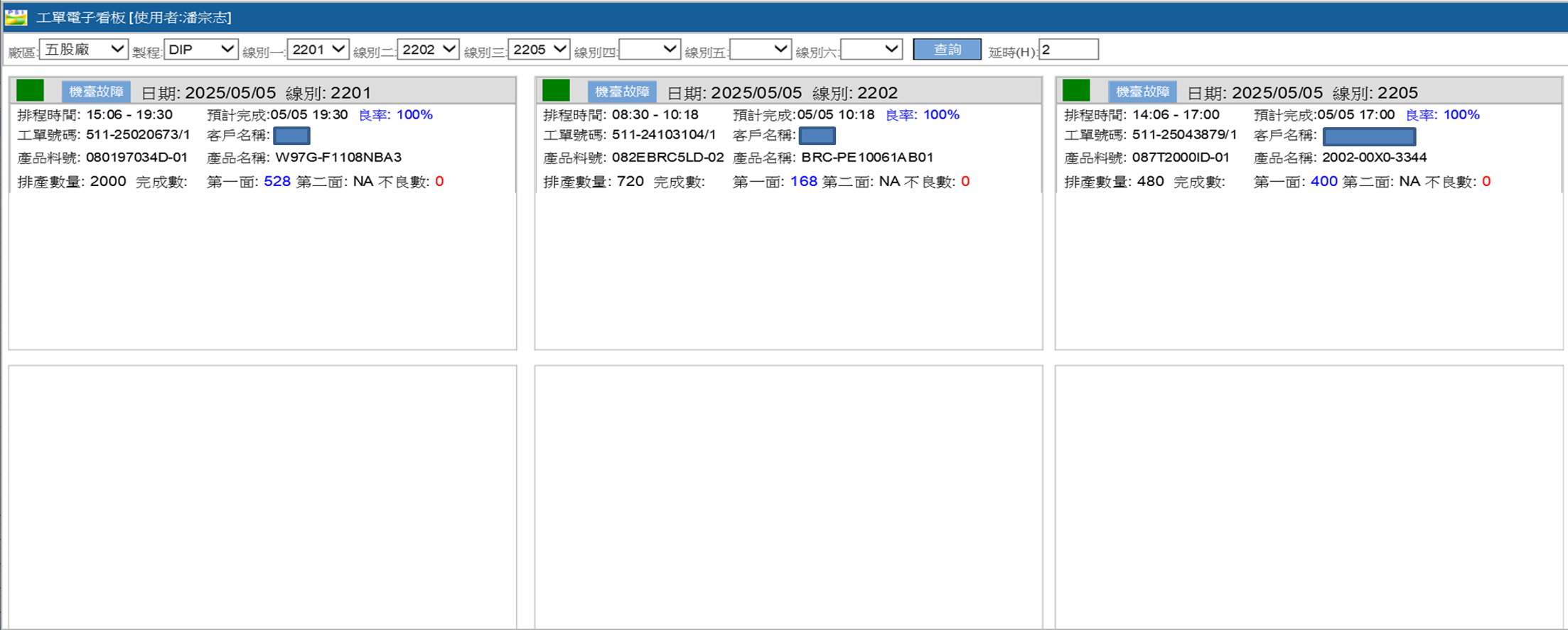Click 機臺故障 button on line 2201 panel
This screenshot has height=630, width=1568.
tap(96, 92)
